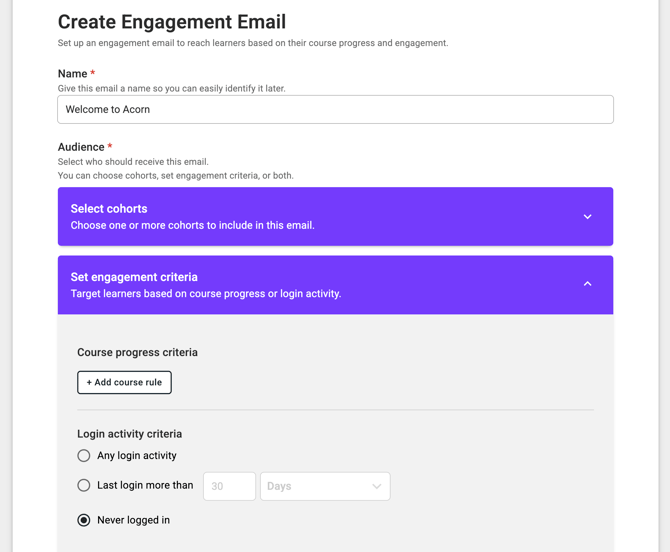Expand the Select cohorts chevron arrow
Image resolution: width=670 pixels, height=552 pixels.
587,217
